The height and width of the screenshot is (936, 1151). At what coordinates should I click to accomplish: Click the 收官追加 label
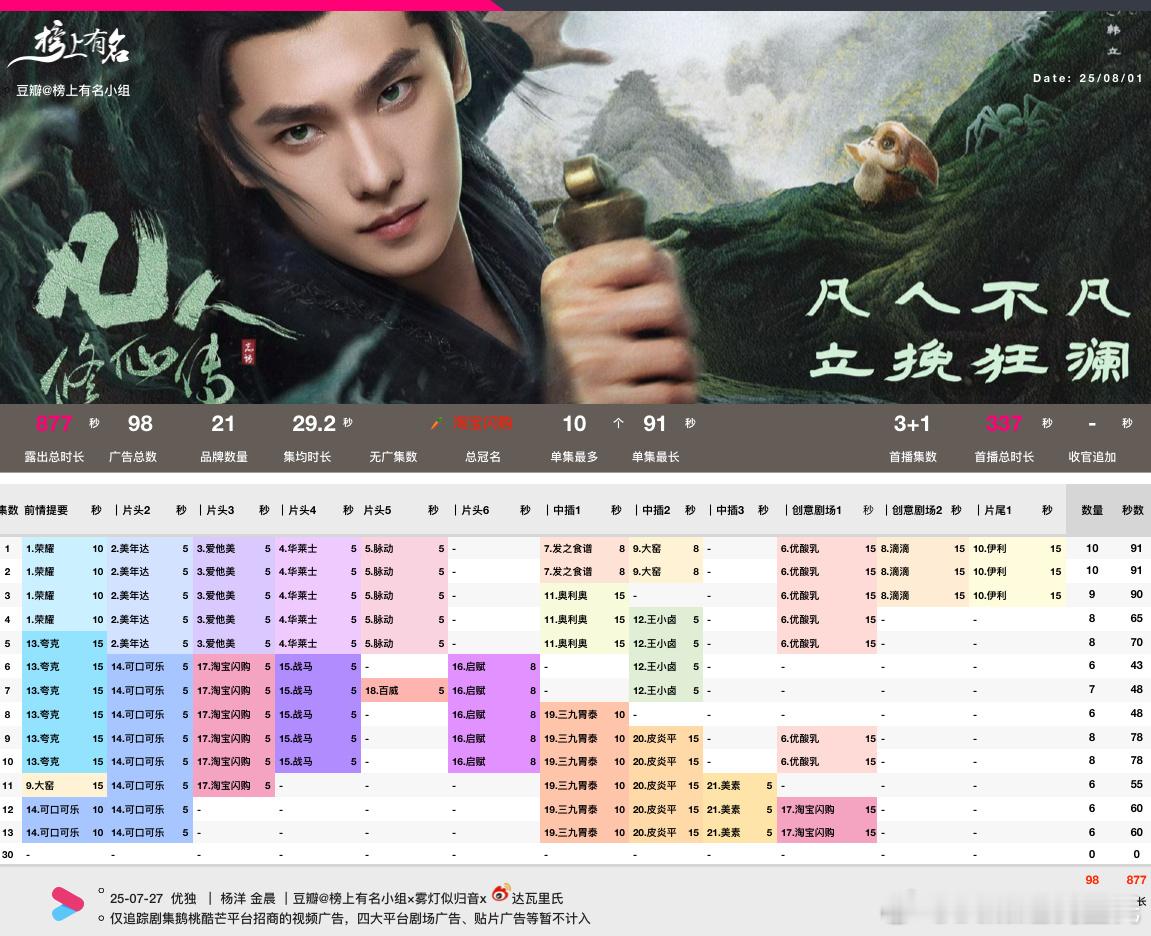click(x=1092, y=457)
